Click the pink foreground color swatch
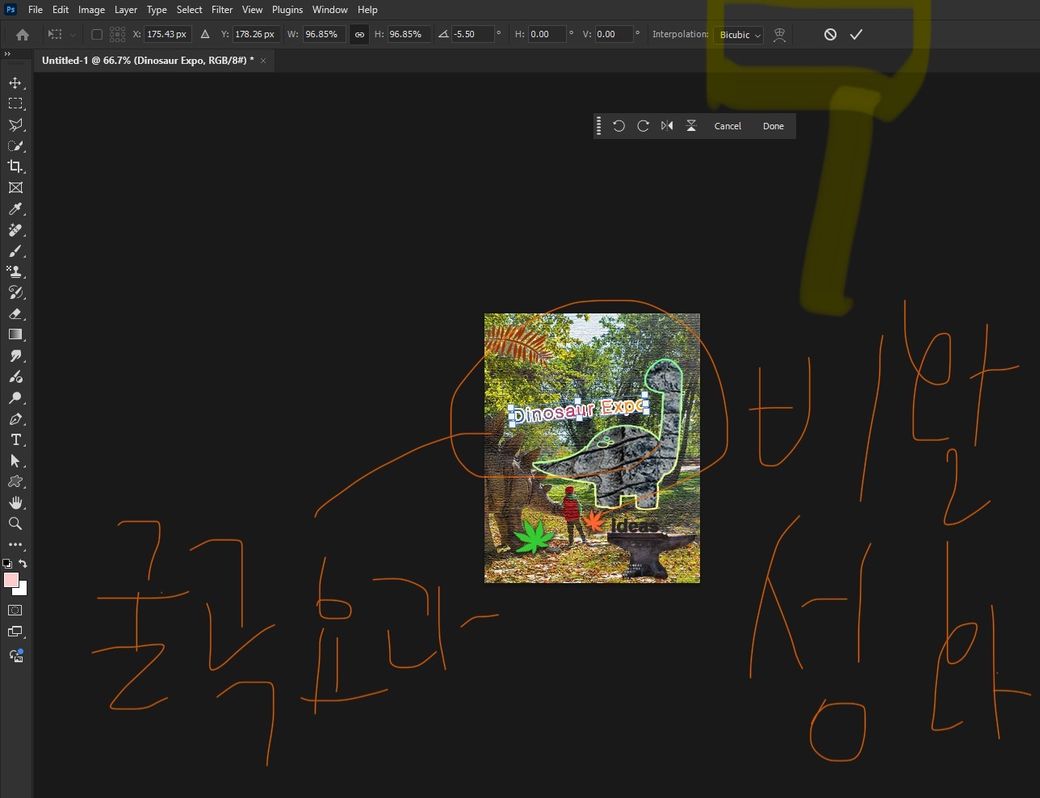The height and width of the screenshot is (798, 1040). [x=11, y=580]
